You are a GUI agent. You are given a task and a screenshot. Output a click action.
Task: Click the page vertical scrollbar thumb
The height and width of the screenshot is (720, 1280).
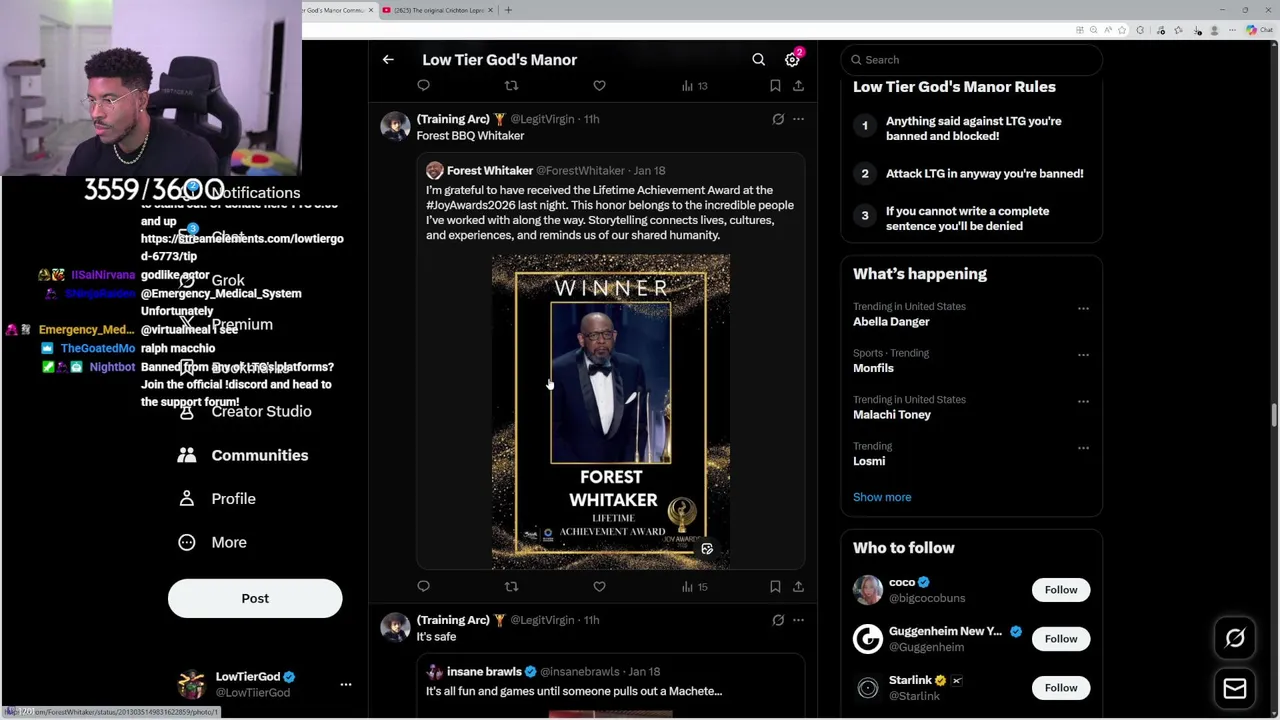tap(1274, 415)
